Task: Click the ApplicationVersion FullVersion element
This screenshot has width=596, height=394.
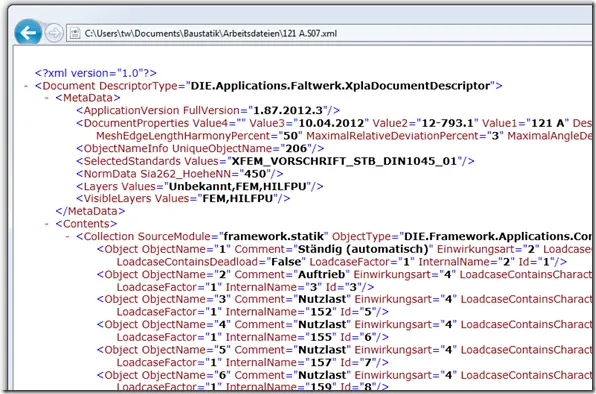Action: tap(208, 111)
